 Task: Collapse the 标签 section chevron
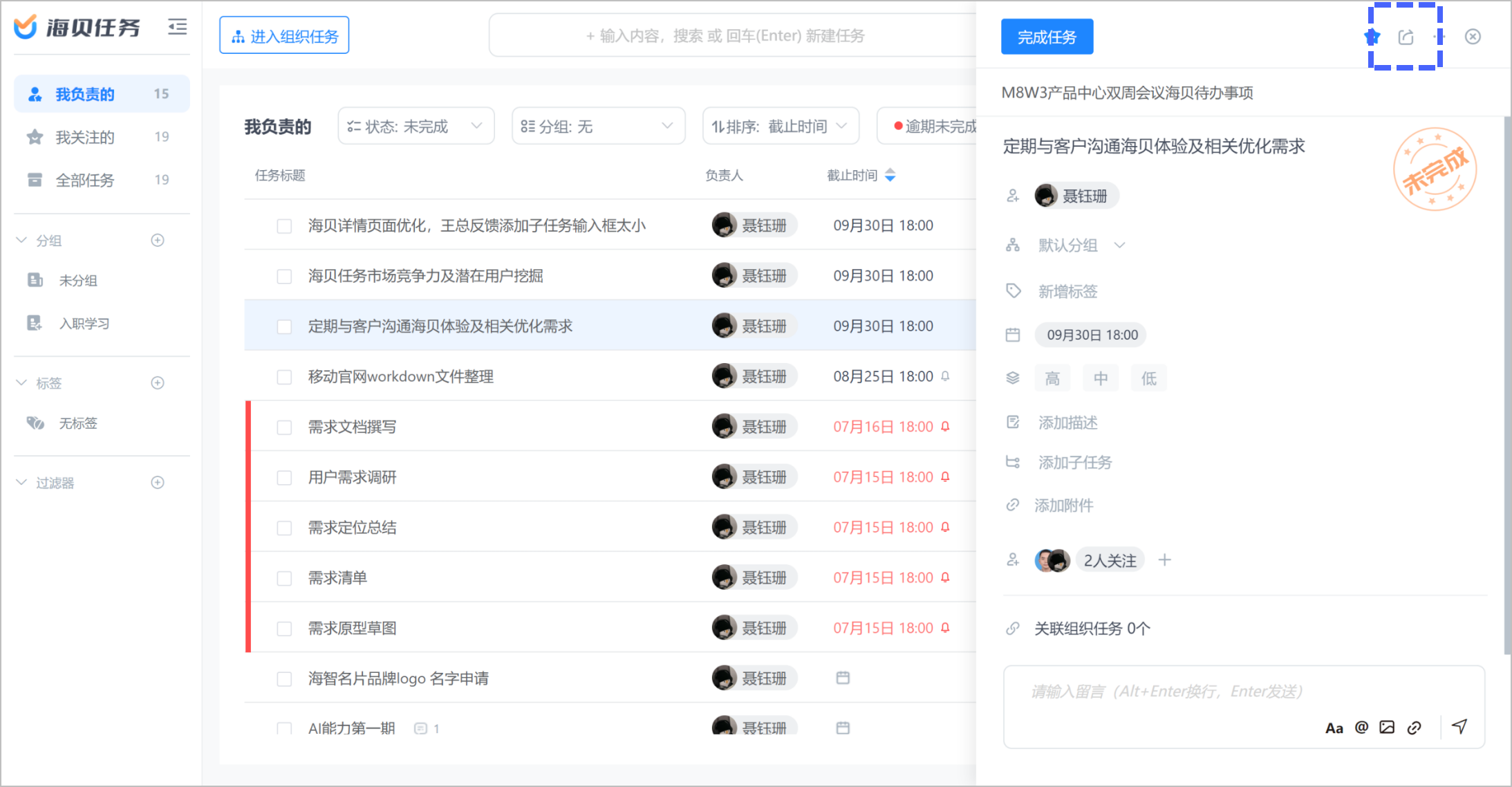21,383
